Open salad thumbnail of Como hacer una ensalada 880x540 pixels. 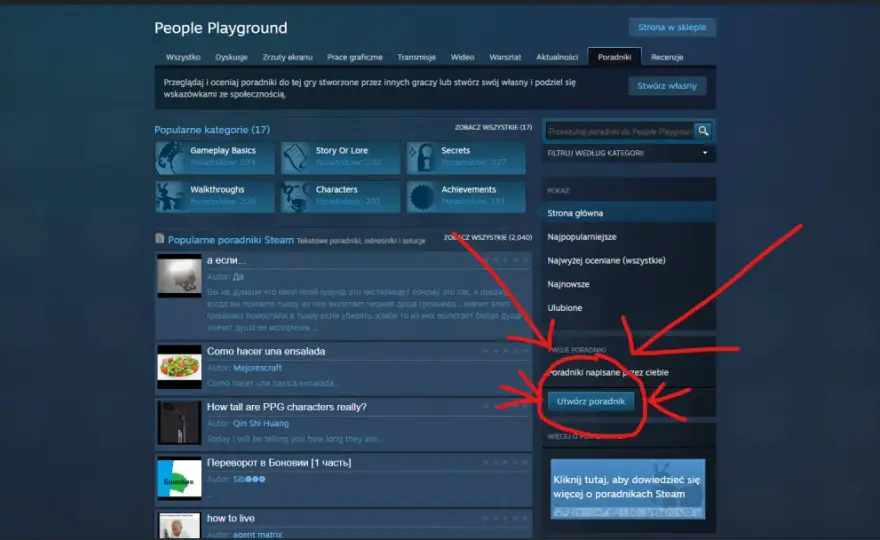click(x=179, y=367)
